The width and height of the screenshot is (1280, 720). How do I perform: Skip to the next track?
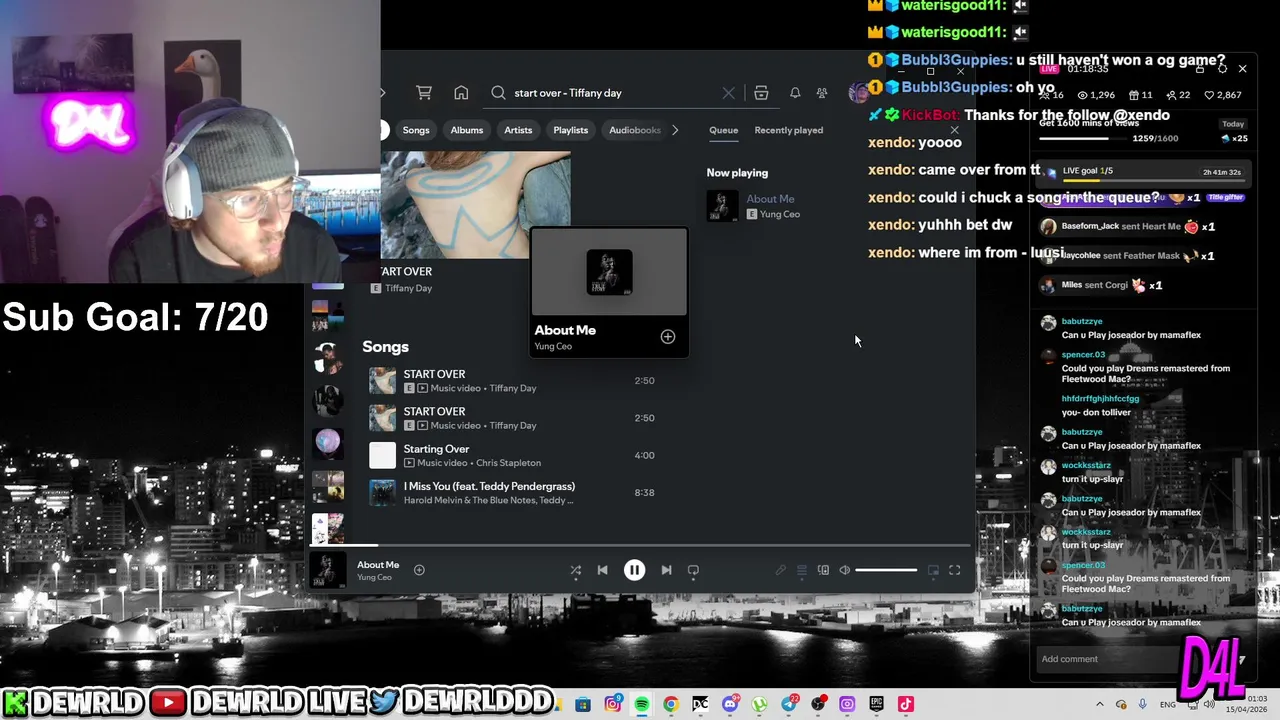(666, 570)
